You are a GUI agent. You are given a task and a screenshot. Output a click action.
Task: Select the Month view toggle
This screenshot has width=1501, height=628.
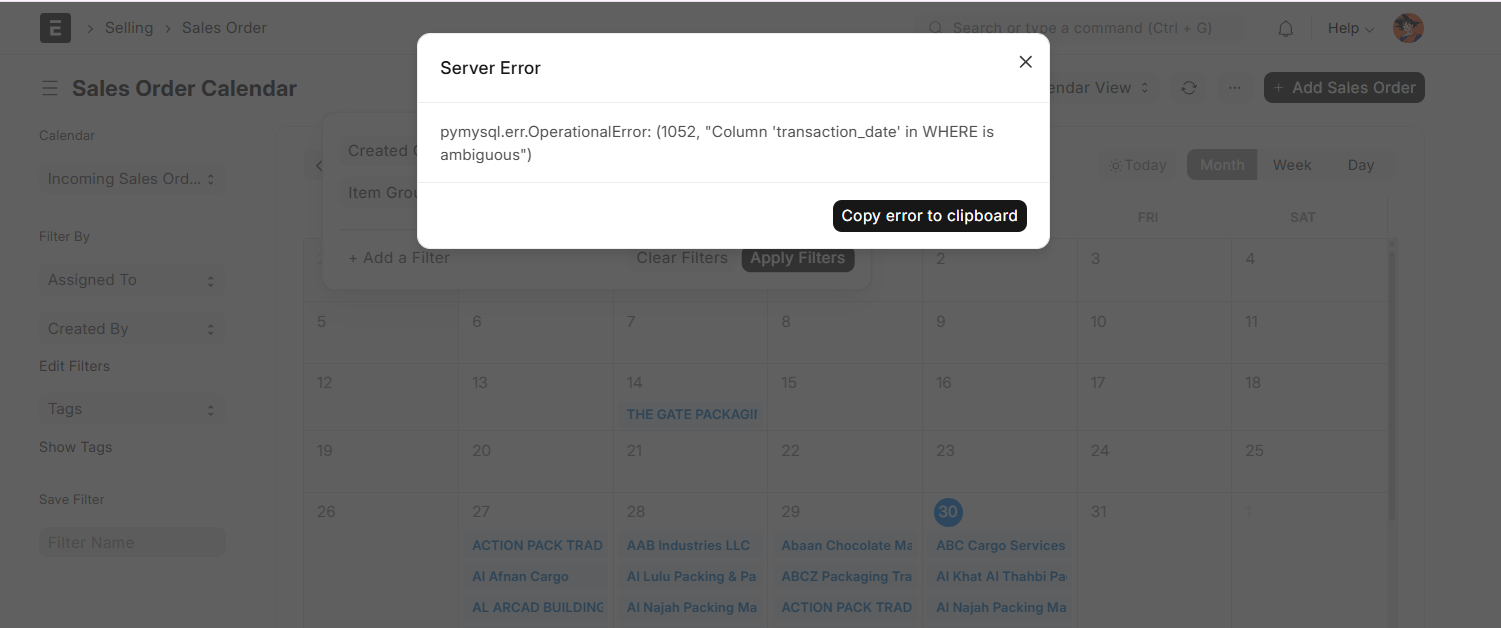coord(1222,165)
